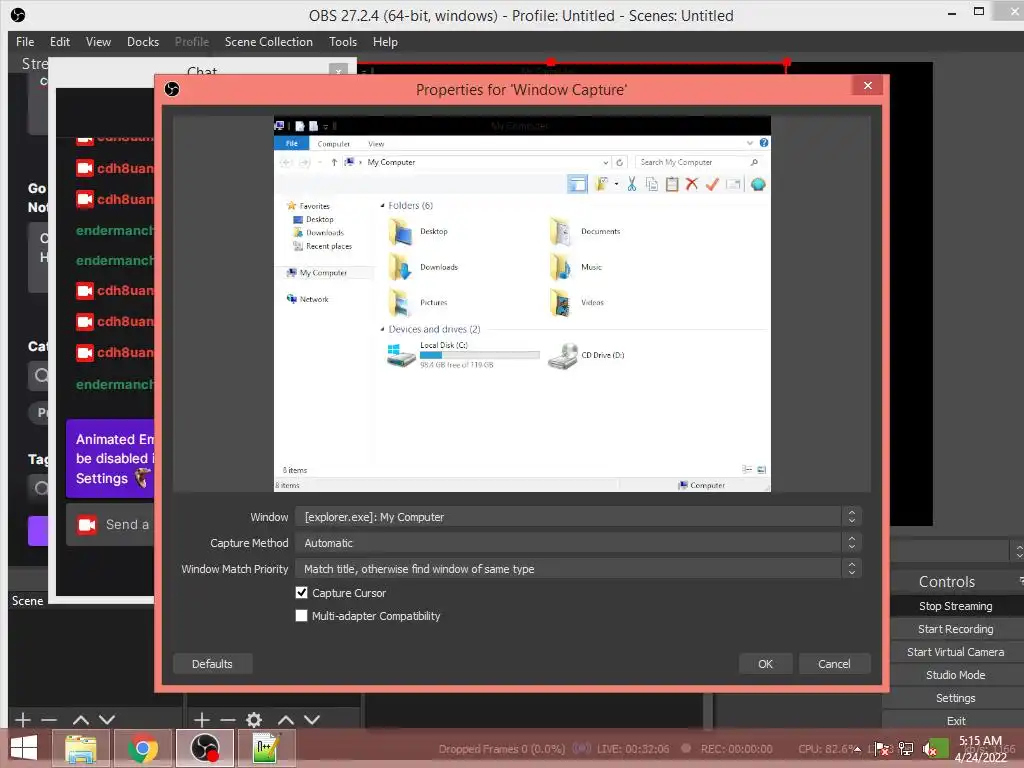Click the Scene label in the OBS window
Viewport: 1024px width, 768px height.
(x=27, y=601)
